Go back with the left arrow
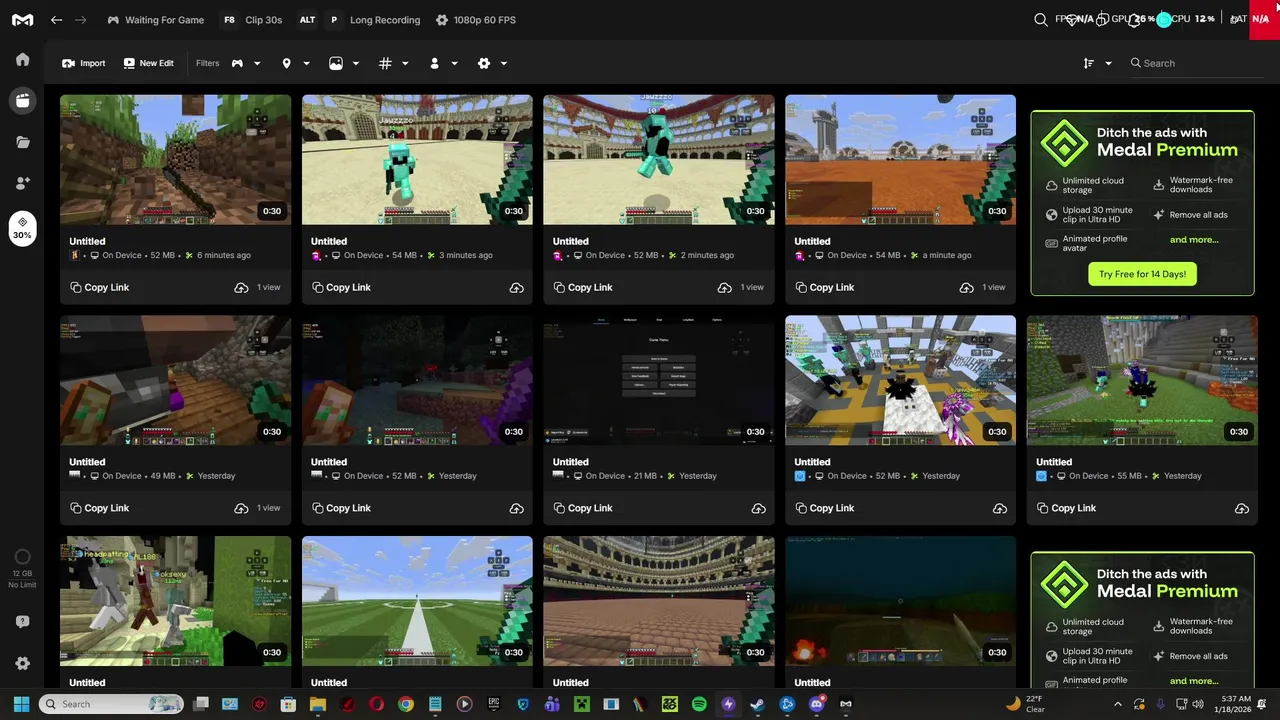 pyautogui.click(x=57, y=20)
